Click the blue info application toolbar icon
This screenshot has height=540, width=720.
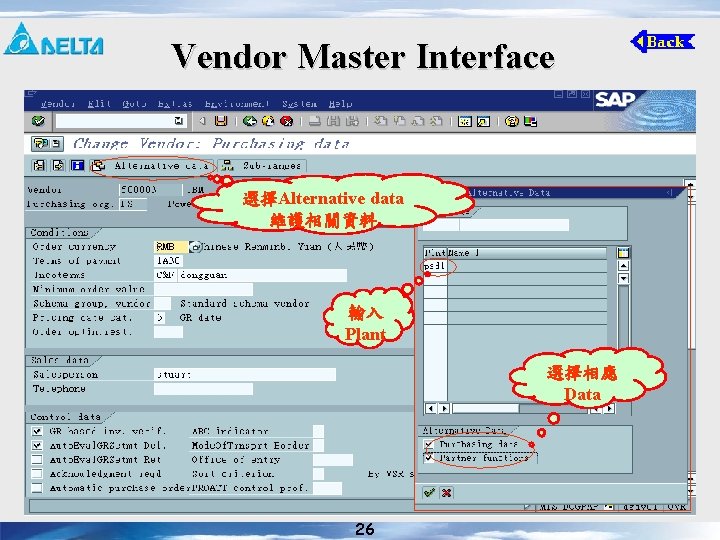pos(77,165)
